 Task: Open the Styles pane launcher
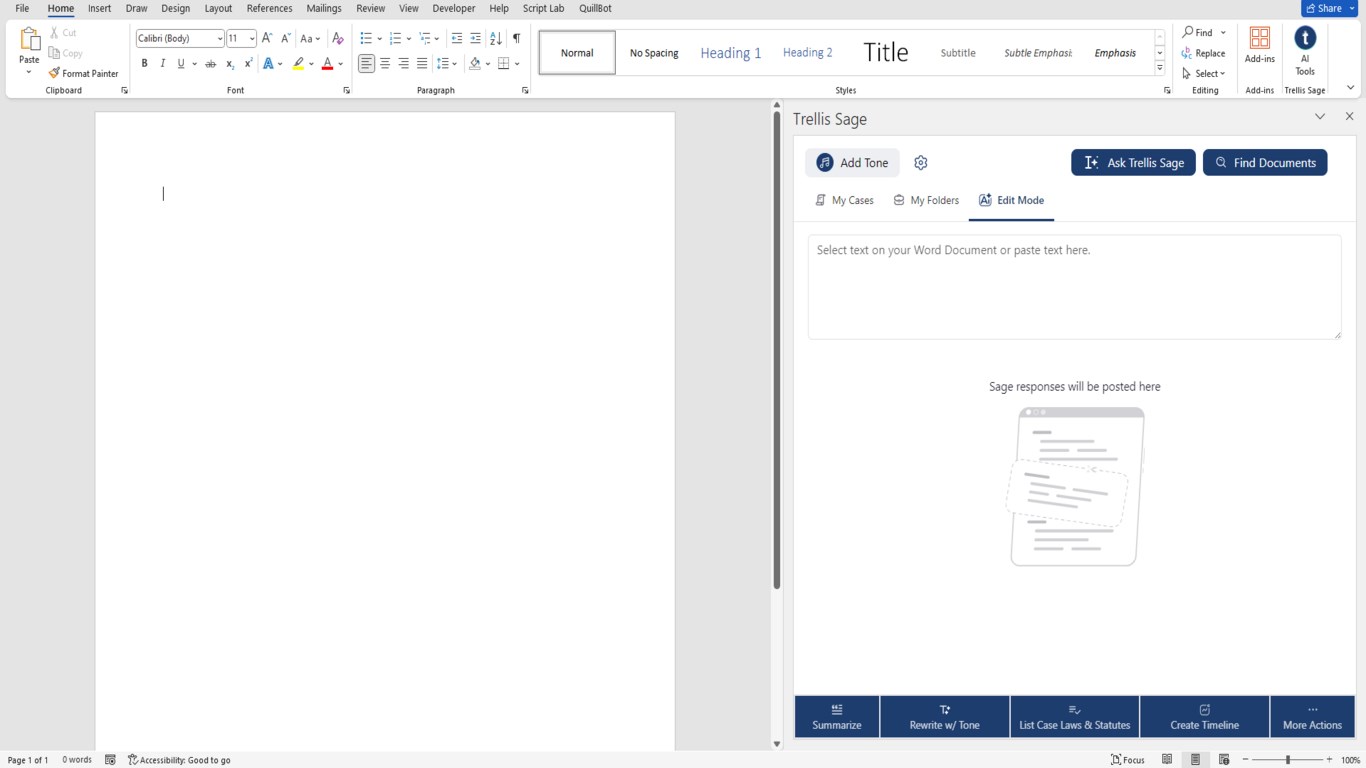(x=1167, y=91)
